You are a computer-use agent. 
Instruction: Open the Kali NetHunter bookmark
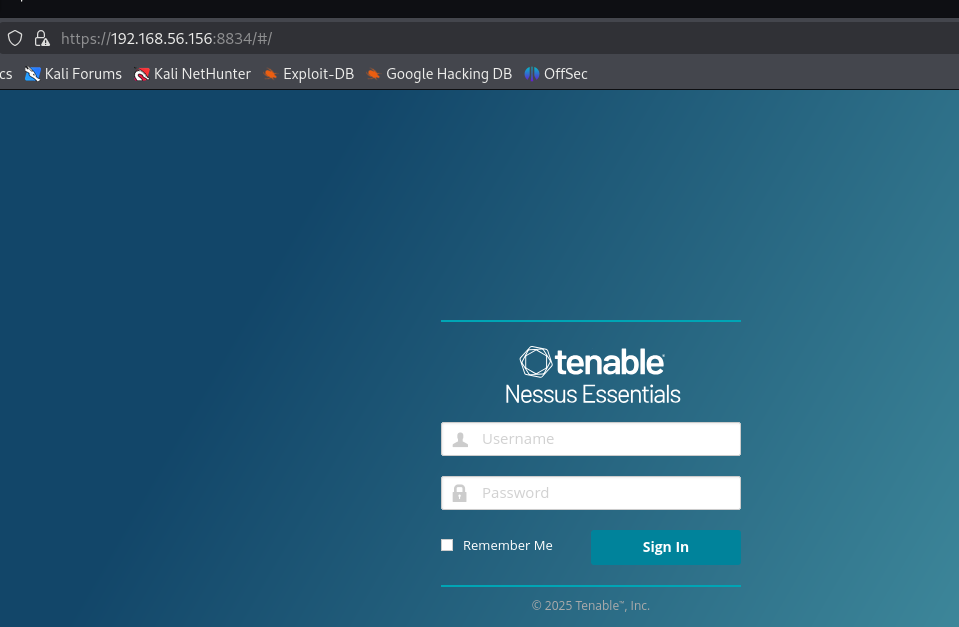[x=192, y=74]
